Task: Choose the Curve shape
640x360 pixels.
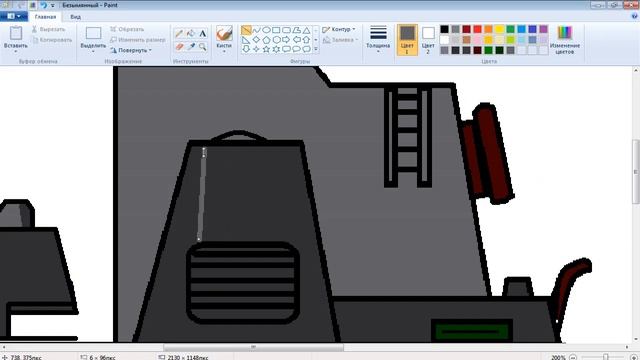Action: (256, 30)
